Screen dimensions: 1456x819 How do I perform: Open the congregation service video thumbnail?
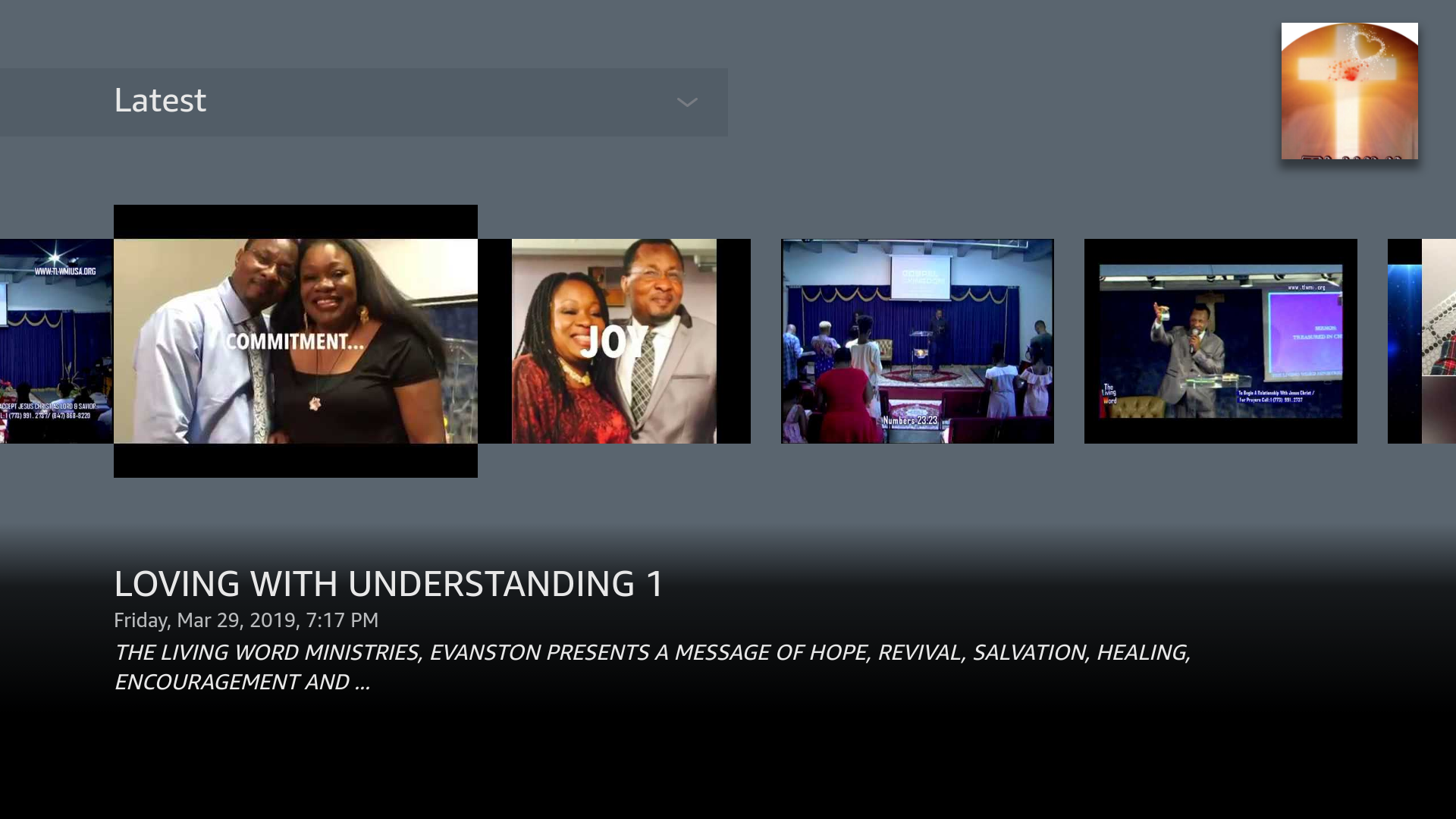[x=918, y=341]
